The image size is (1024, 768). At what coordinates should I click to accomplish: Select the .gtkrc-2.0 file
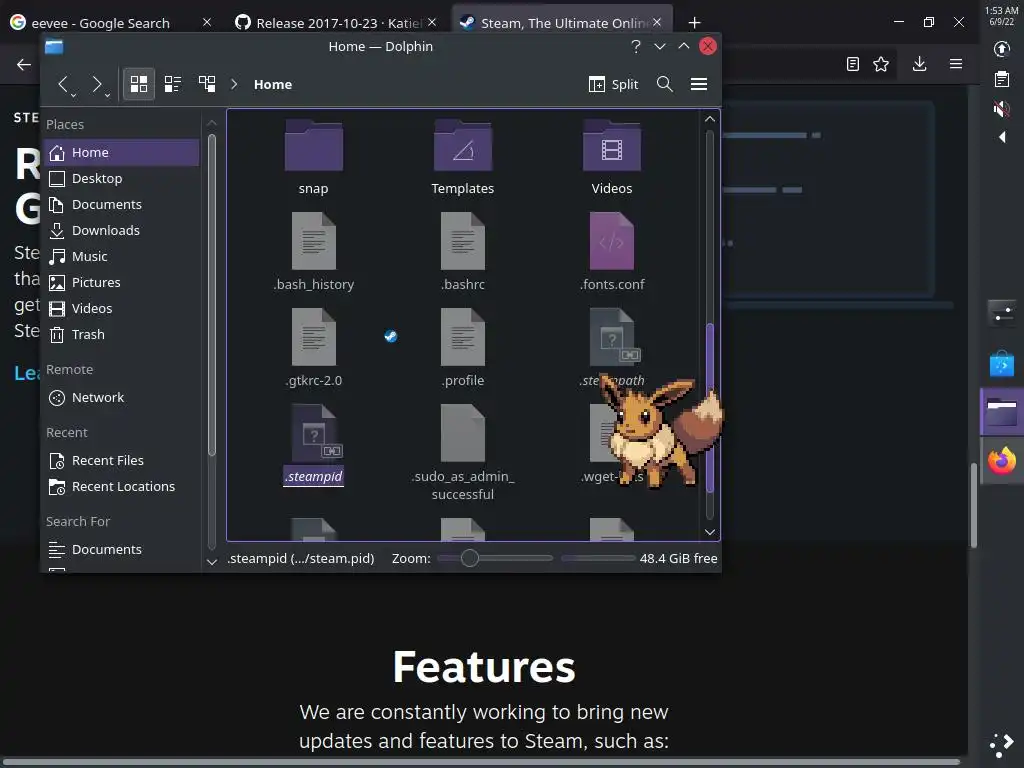[313, 348]
